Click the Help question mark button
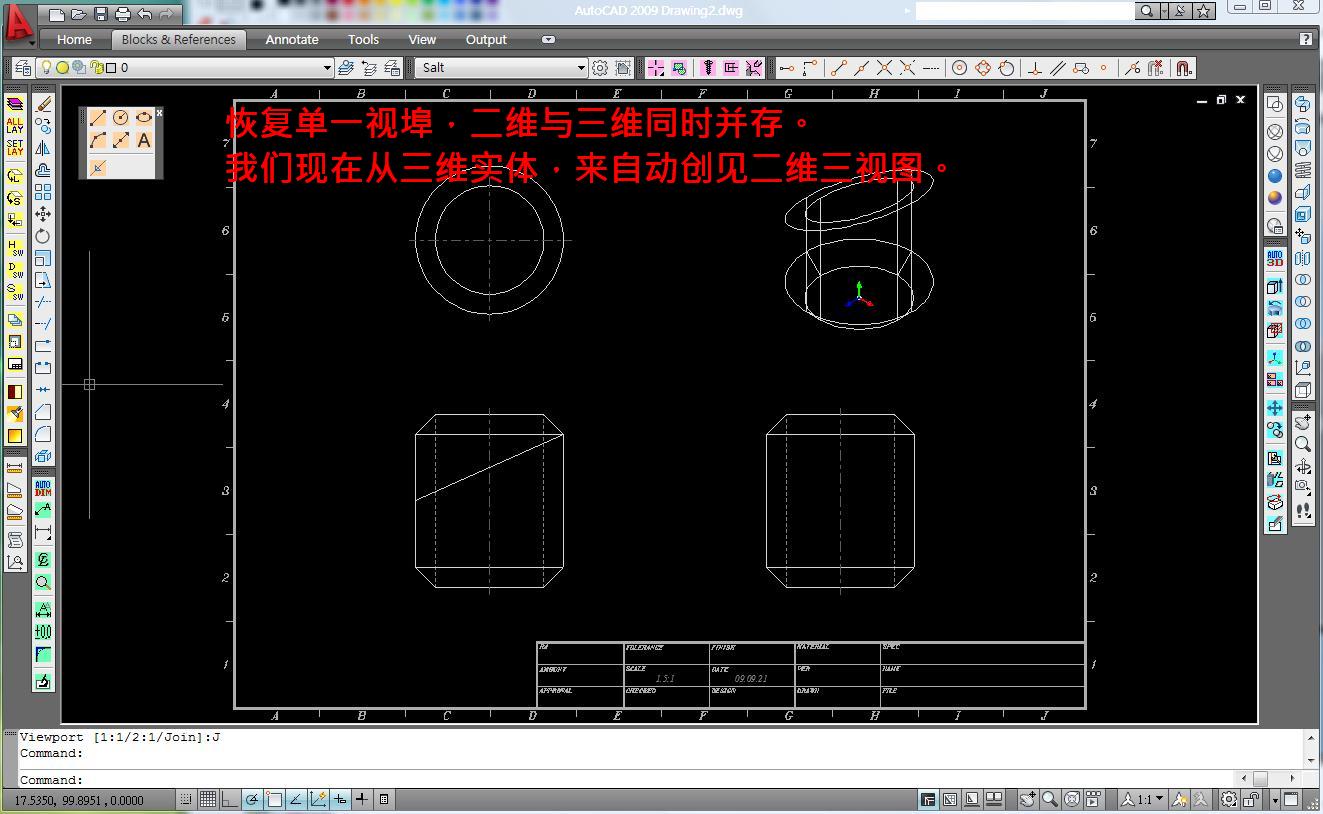 [x=1306, y=40]
